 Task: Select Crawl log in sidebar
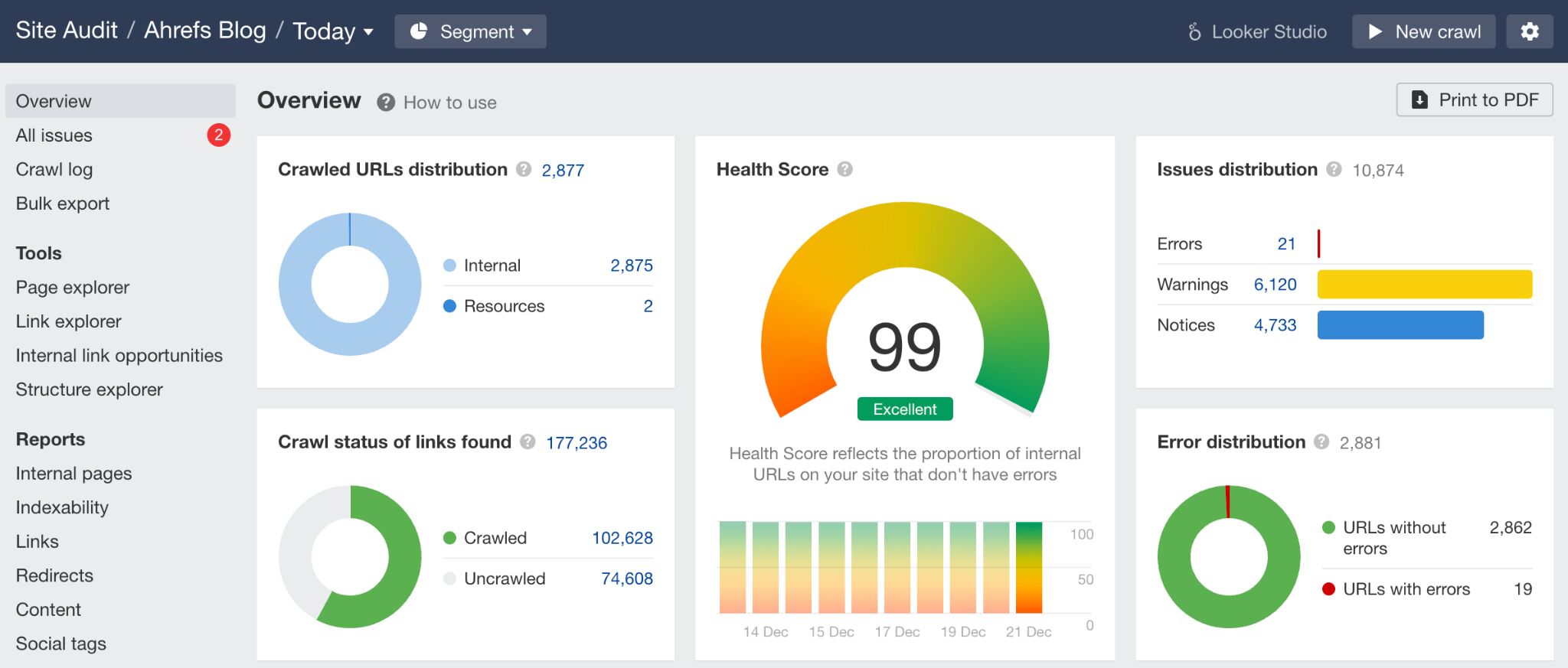(54, 169)
